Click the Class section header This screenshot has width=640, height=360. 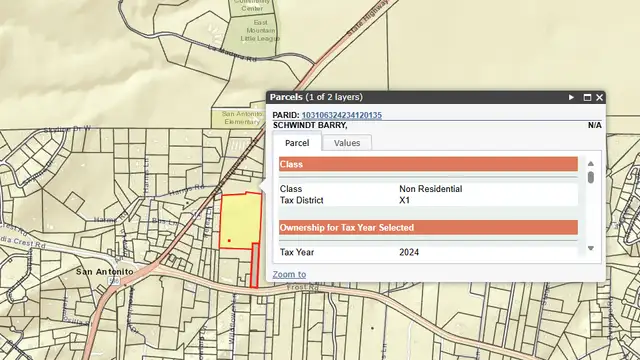tap(428, 164)
